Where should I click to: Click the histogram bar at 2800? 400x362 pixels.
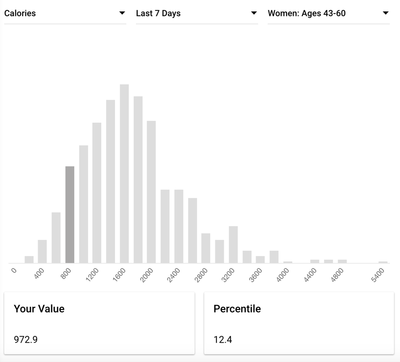(206, 248)
